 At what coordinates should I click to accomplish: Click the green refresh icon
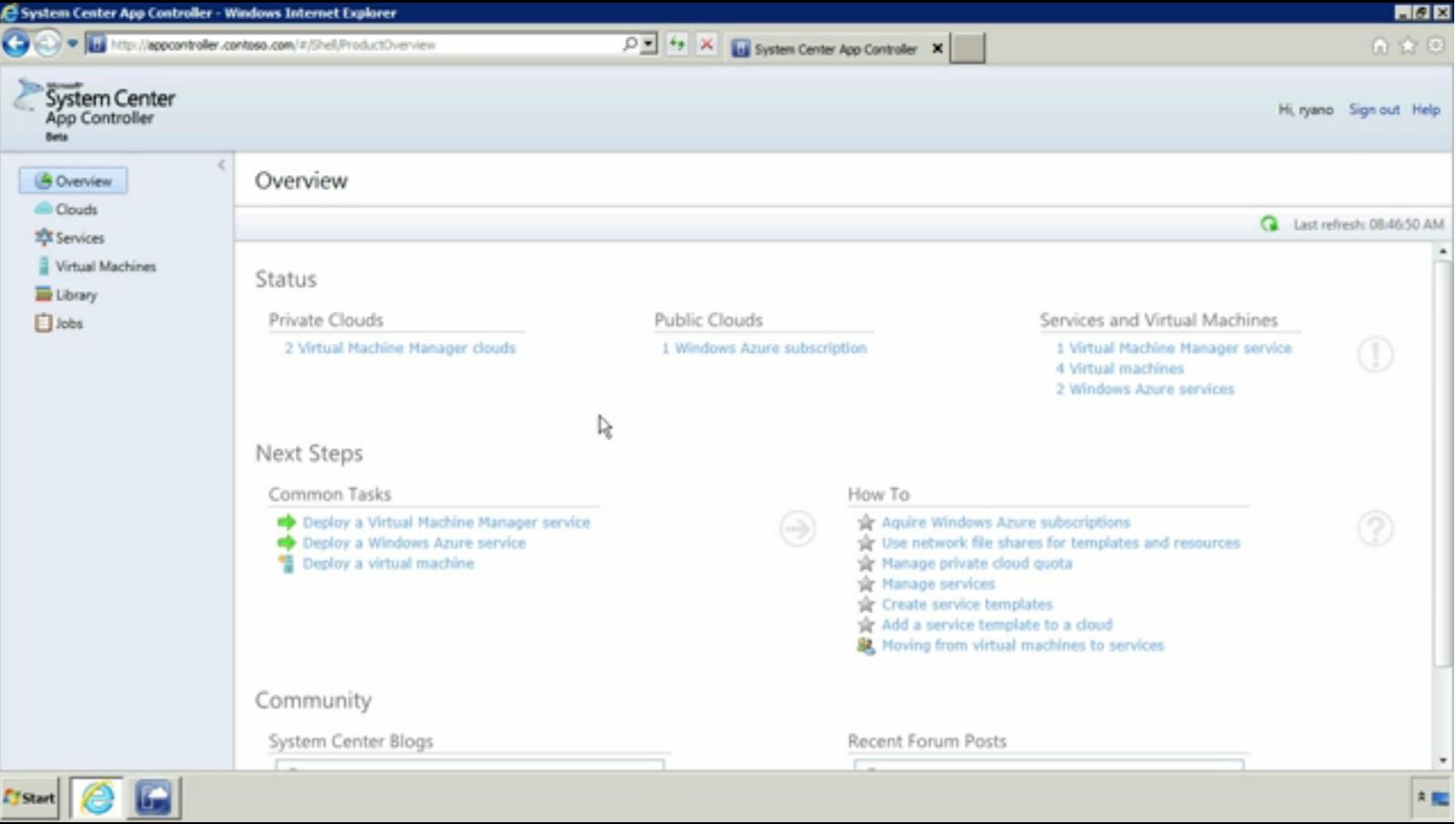[1269, 224]
